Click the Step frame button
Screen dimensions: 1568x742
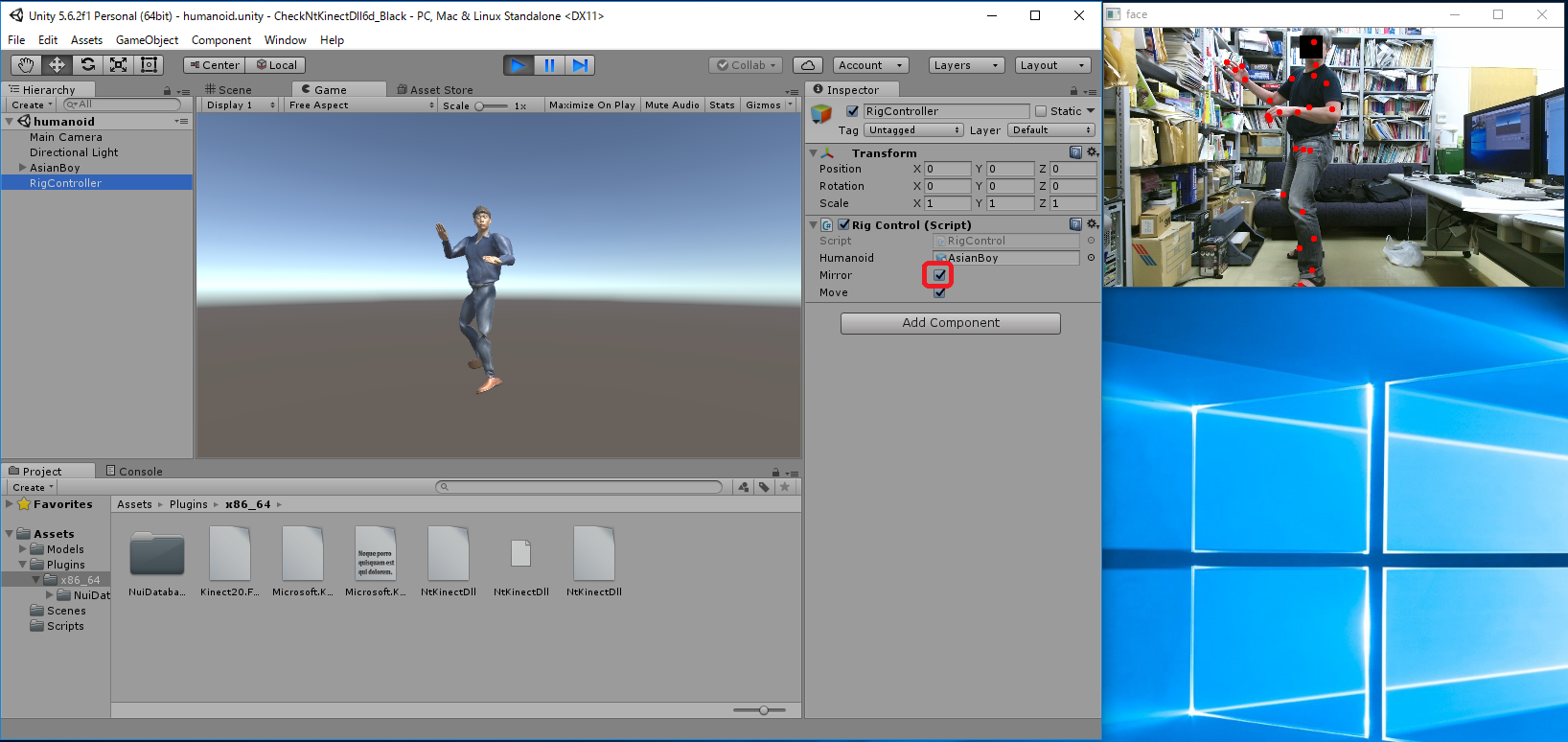[x=580, y=65]
